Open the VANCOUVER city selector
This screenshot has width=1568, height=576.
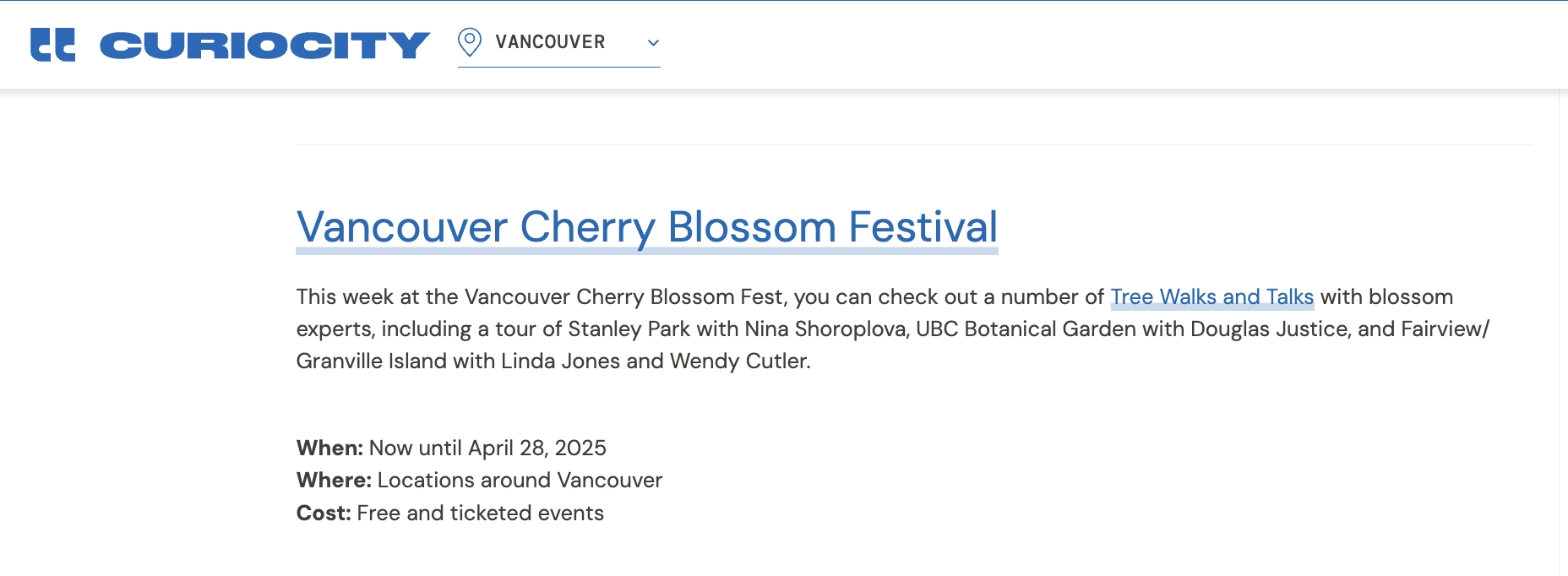pyautogui.click(x=550, y=42)
